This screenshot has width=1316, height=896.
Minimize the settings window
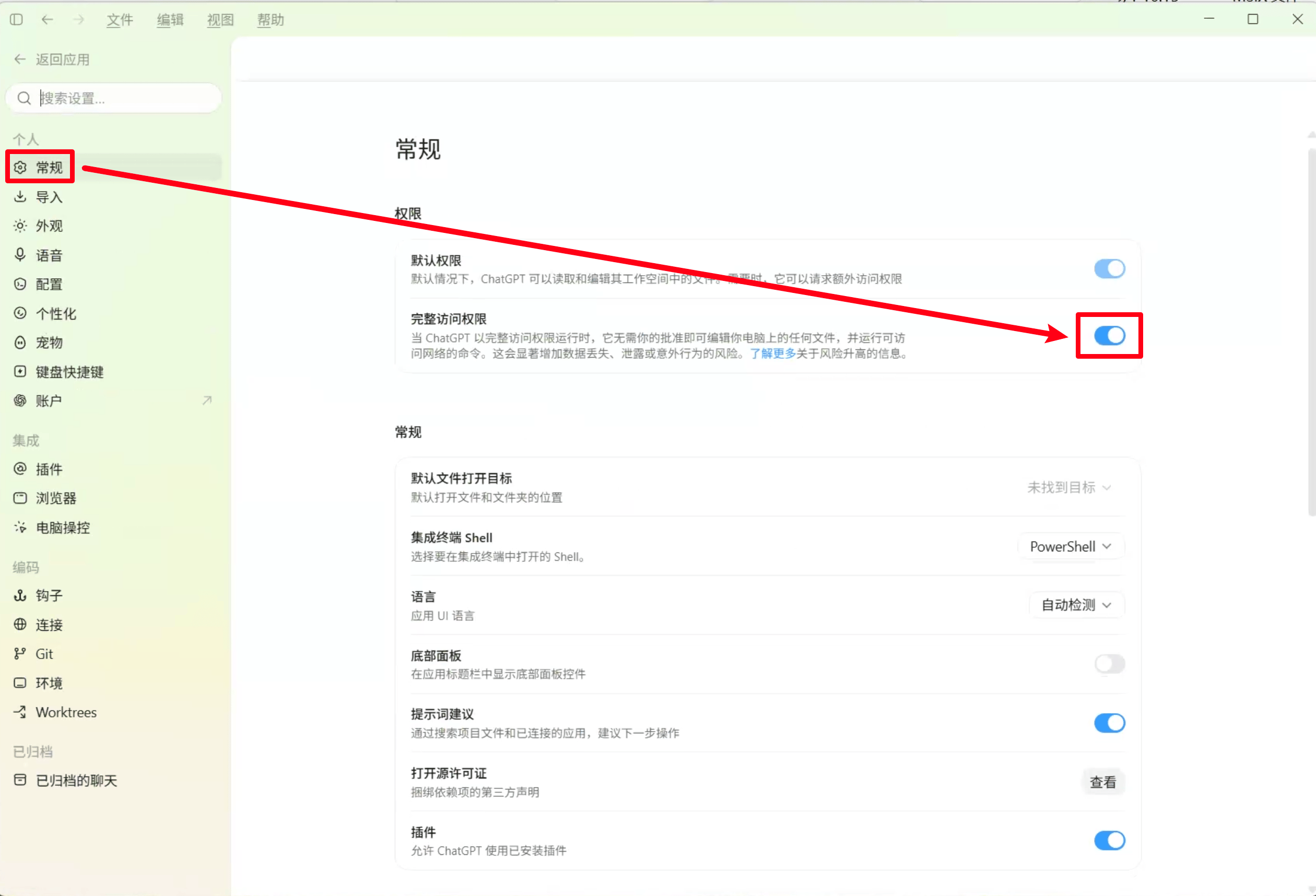coord(1209,19)
